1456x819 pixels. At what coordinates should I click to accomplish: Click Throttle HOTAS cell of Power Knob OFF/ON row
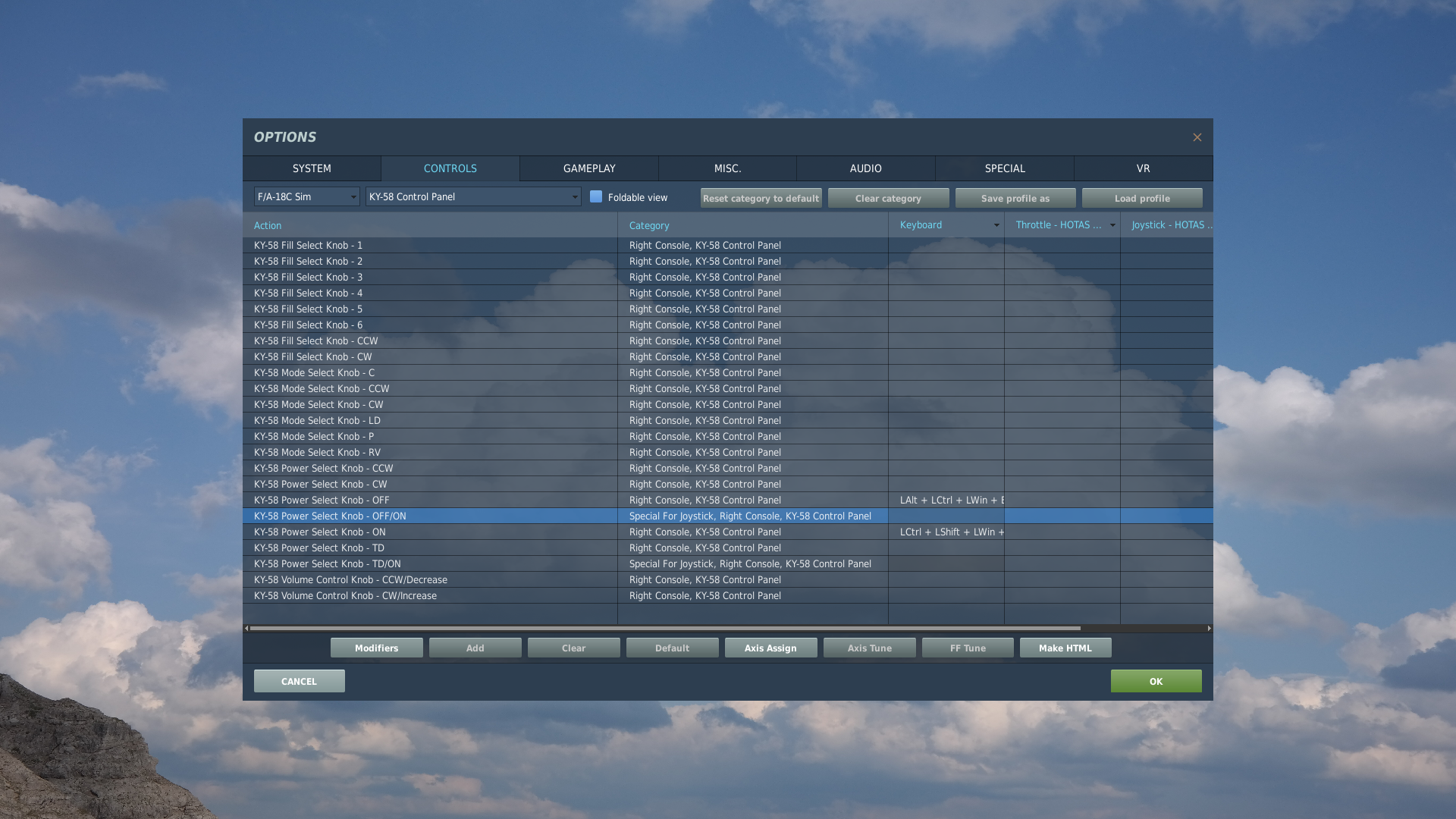pyautogui.click(x=1062, y=516)
